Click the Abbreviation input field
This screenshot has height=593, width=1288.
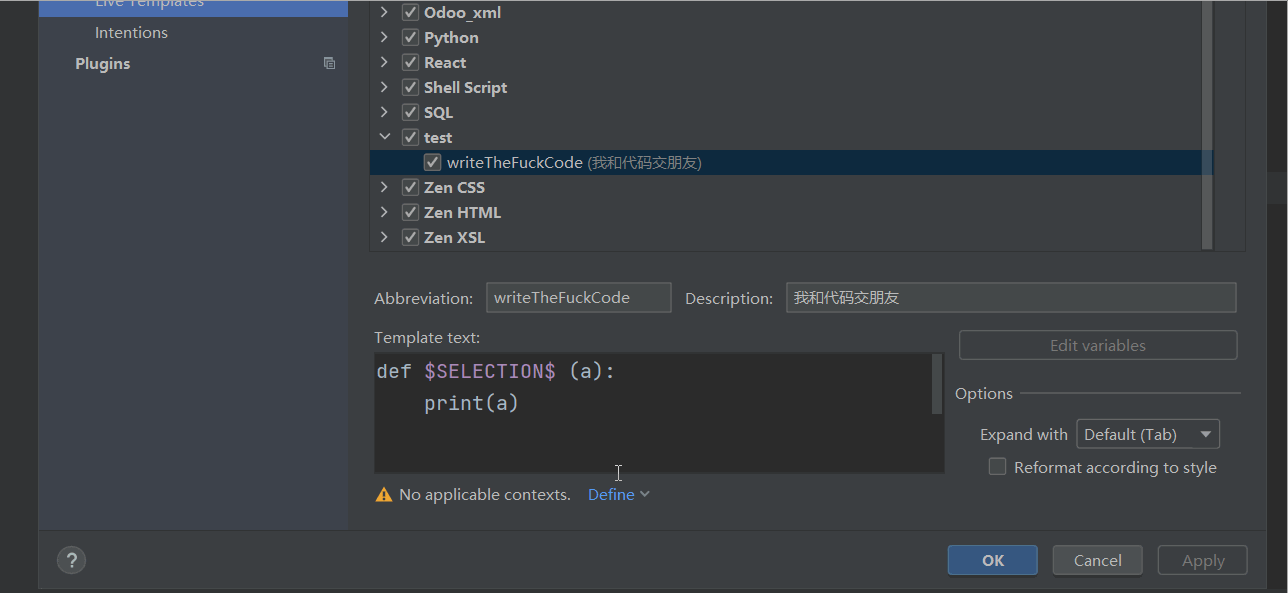pyautogui.click(x=579, y=297)
